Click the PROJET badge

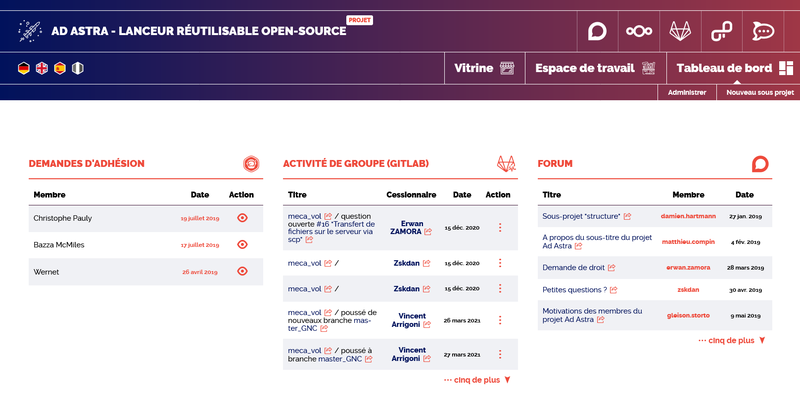(x=360, y=20)
